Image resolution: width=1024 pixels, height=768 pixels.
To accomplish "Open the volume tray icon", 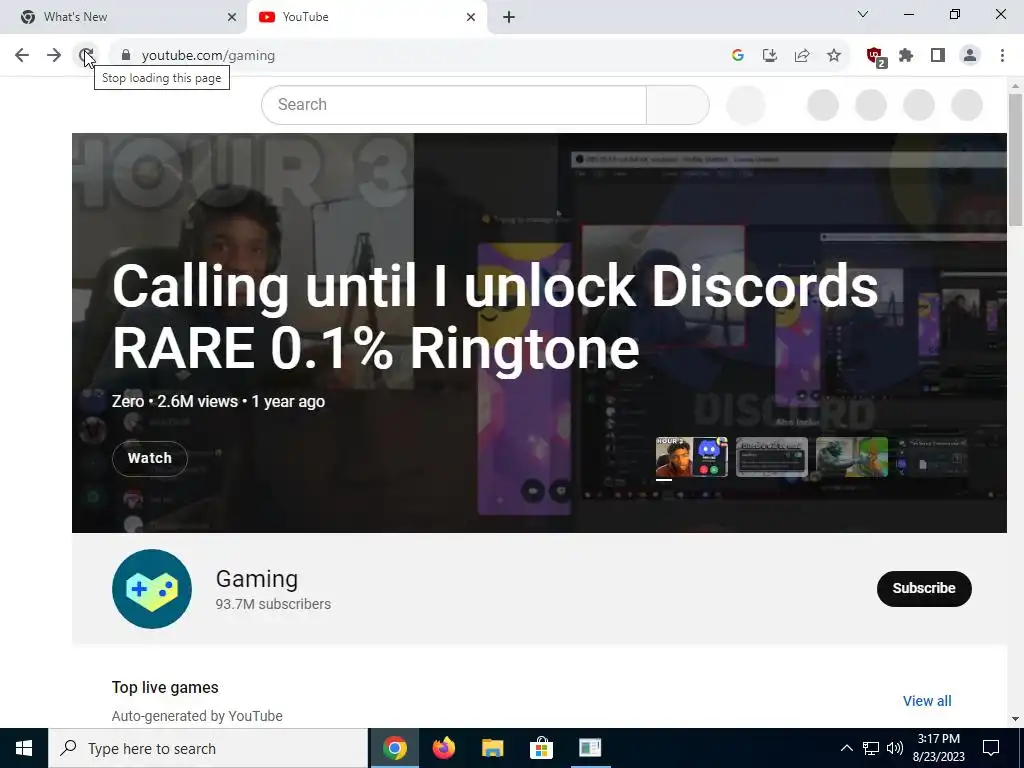I will coord(895,748).
